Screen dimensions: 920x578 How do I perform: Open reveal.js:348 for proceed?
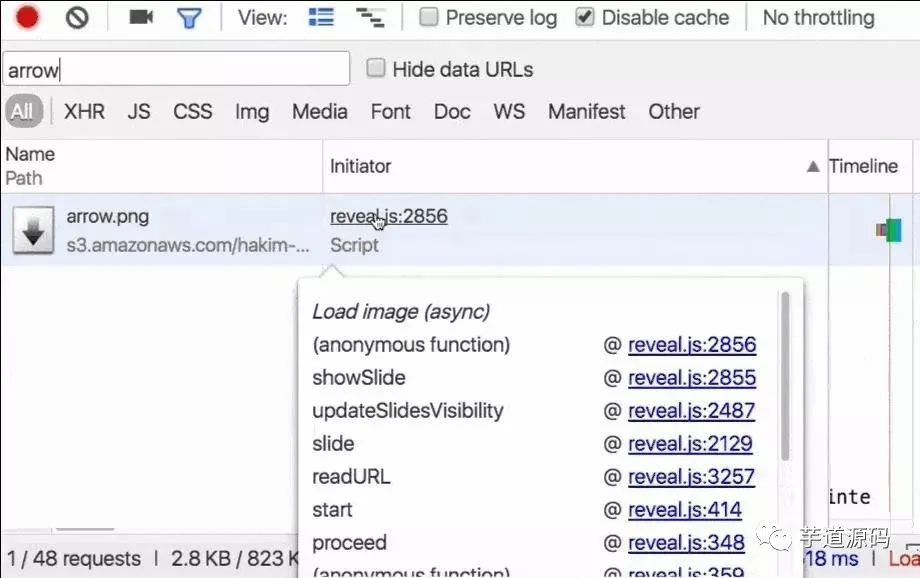(686, 542)
